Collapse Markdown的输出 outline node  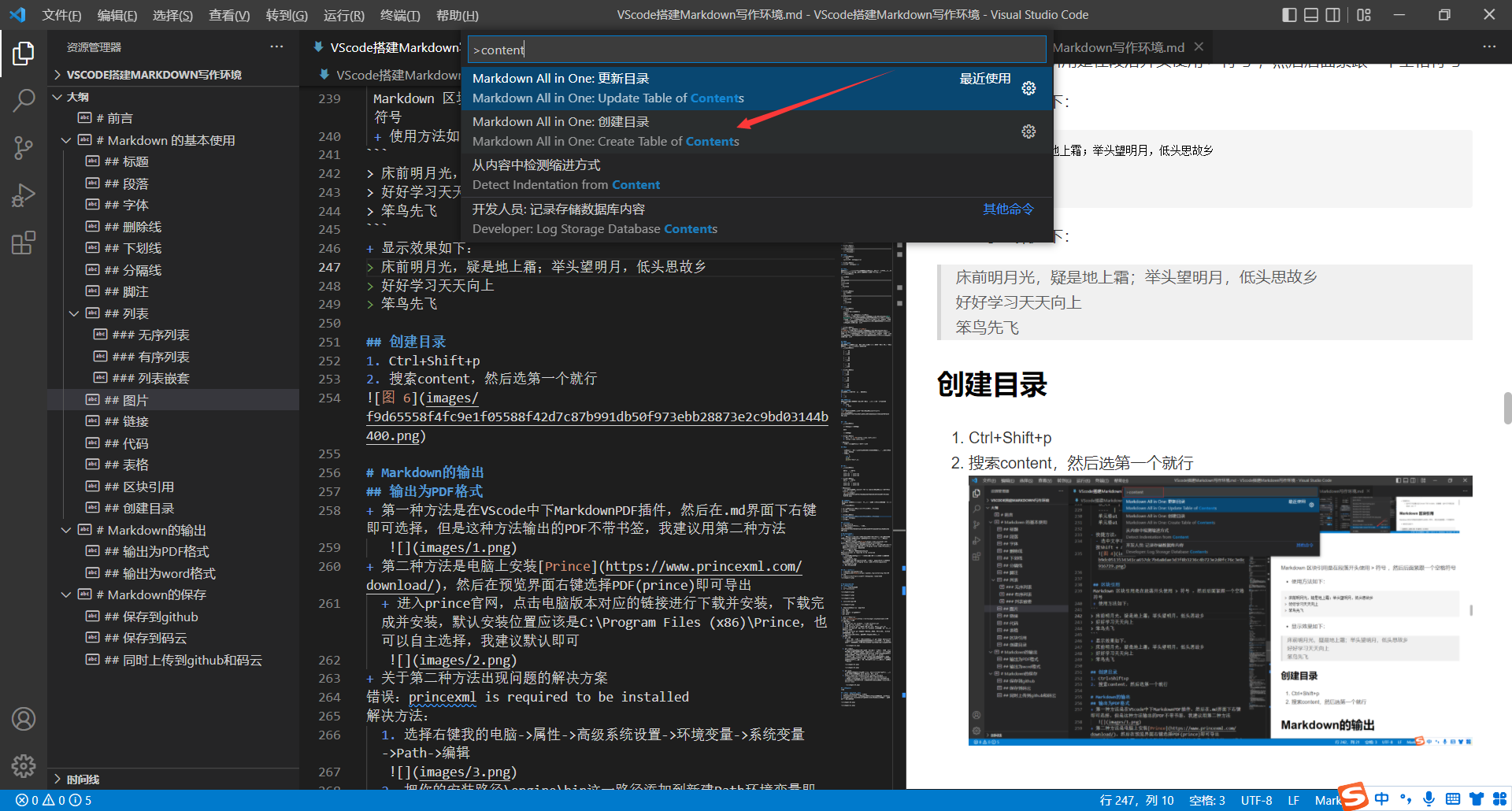coord(66,530)
